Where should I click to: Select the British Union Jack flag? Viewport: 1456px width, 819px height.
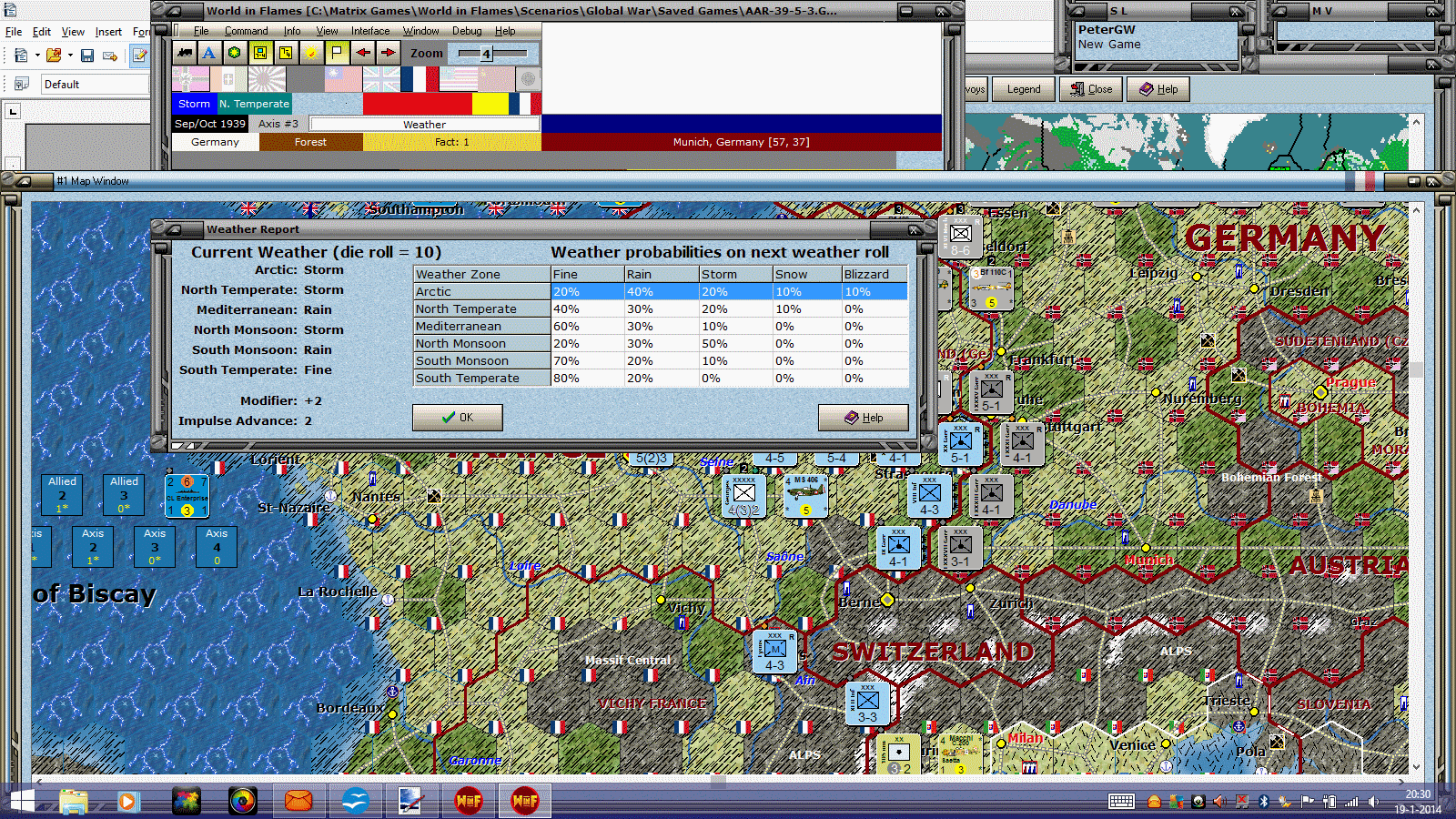point(381,79)
